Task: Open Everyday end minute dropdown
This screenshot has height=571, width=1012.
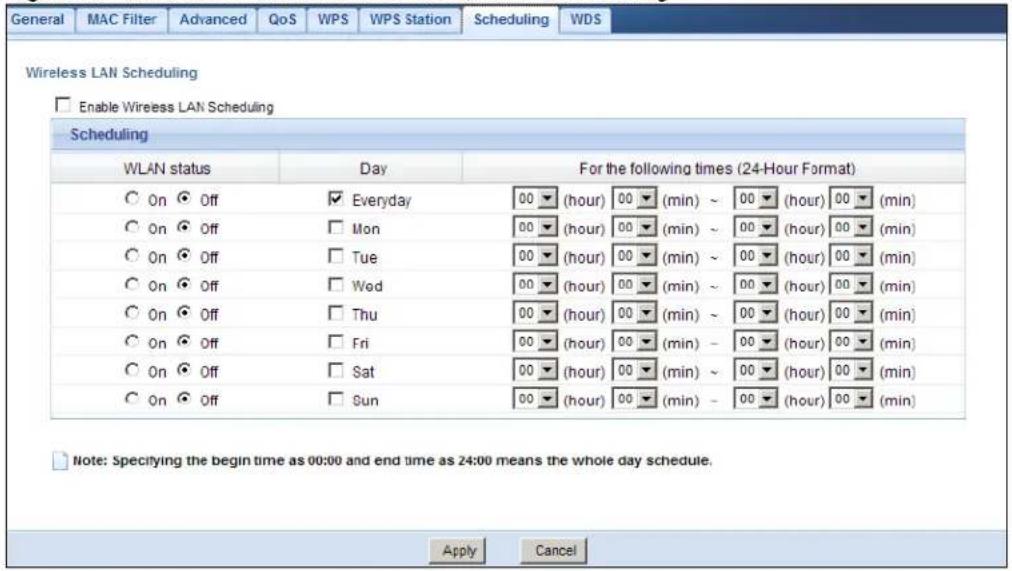Action: pyautogui.click(x=851, y=199)
